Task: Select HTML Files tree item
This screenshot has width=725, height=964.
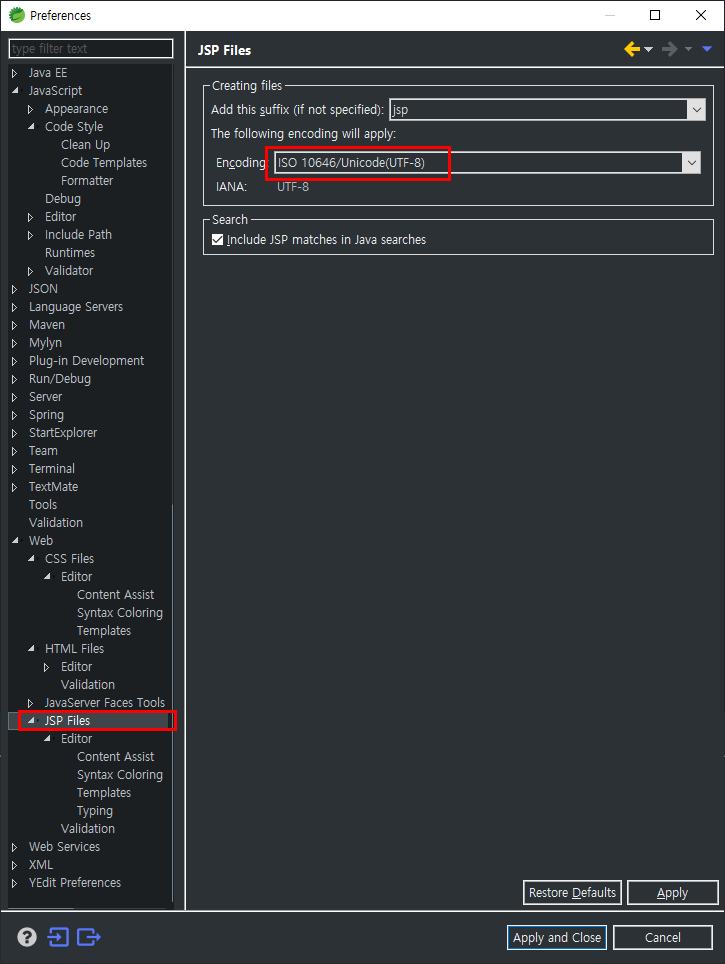Action: click(x=74, y=649)
